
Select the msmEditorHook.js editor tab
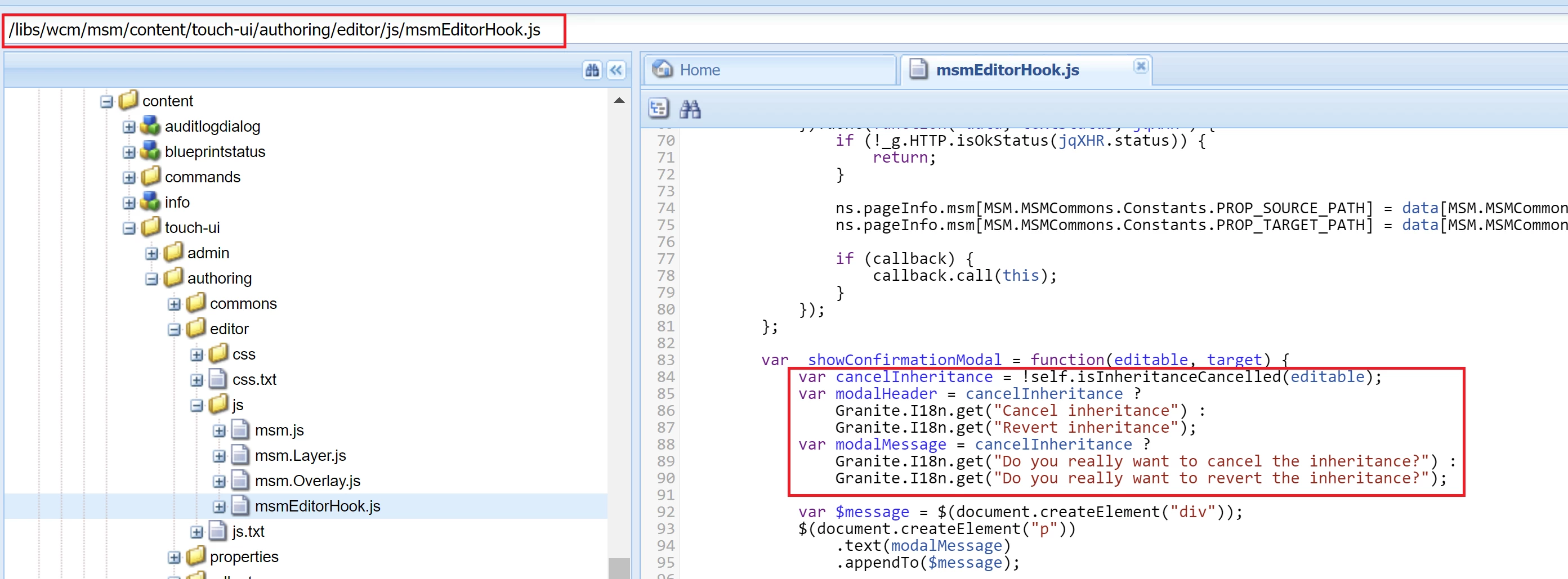[1025, 70]
